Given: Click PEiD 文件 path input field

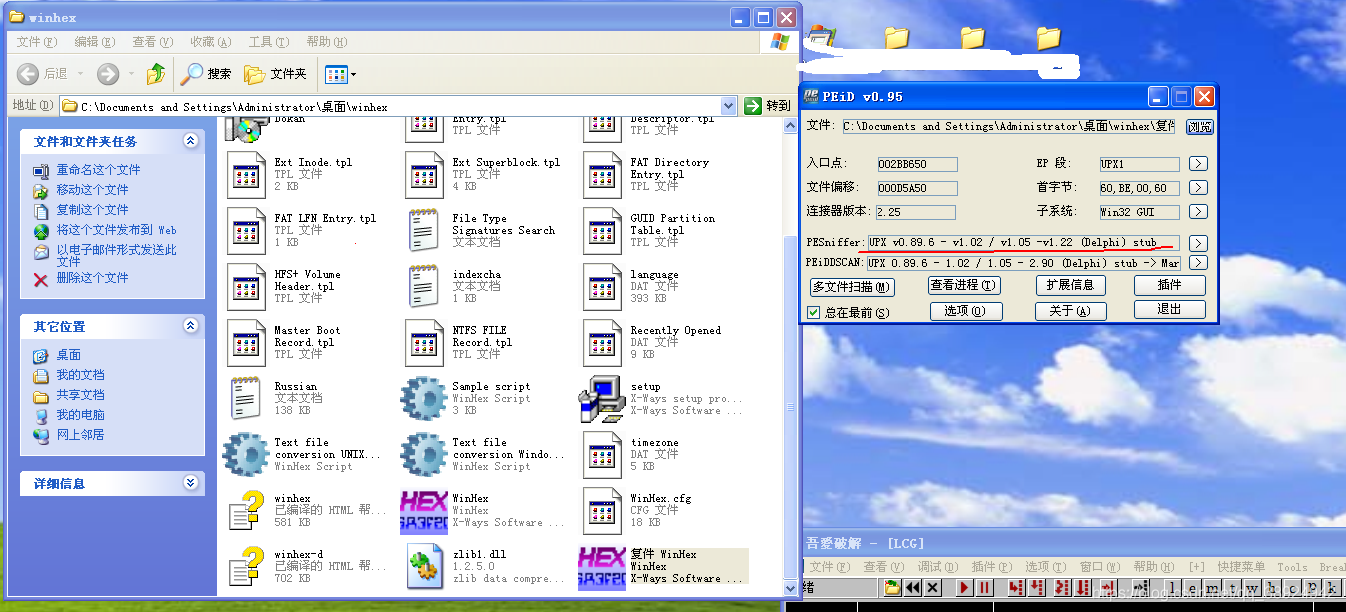Looking at the screenshot, I should [1010, 127].
